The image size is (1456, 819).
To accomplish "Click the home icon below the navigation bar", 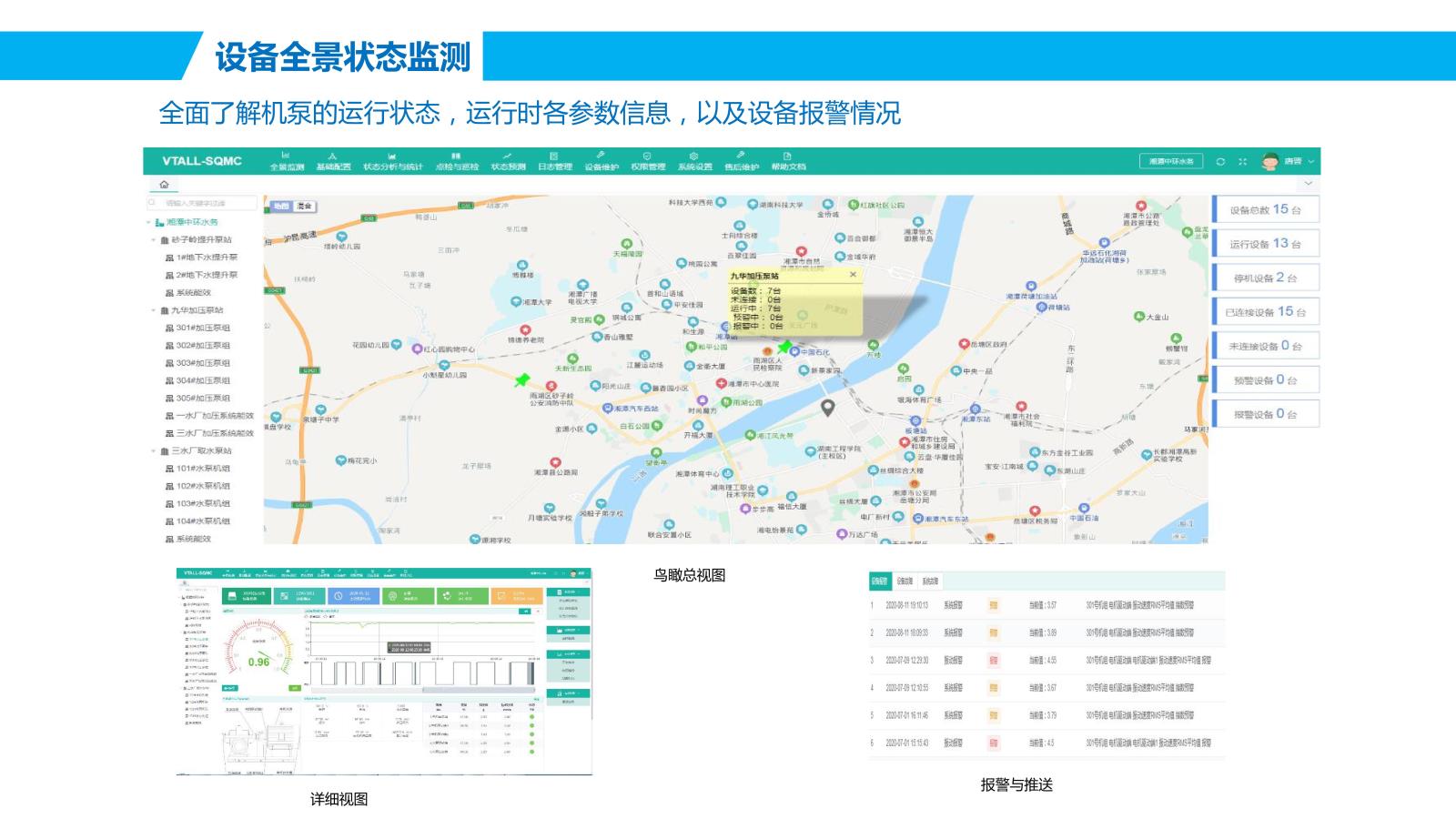I will [x=163, y=183].
